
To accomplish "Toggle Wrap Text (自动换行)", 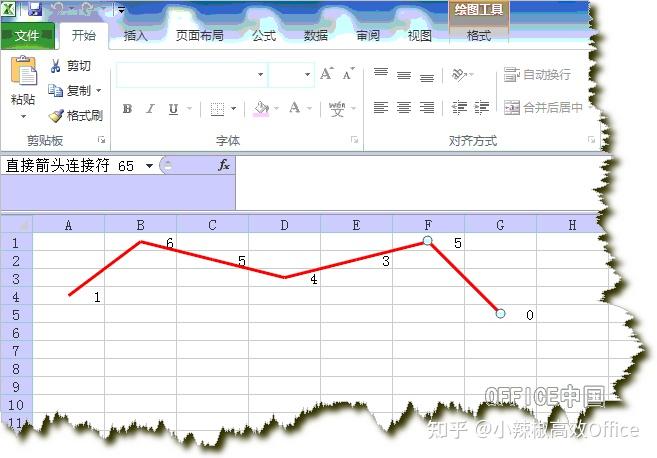I will (x=537, y=75).
